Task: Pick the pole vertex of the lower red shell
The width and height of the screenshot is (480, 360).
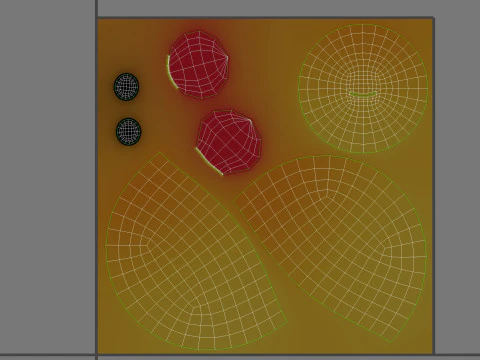Action: 250,120
